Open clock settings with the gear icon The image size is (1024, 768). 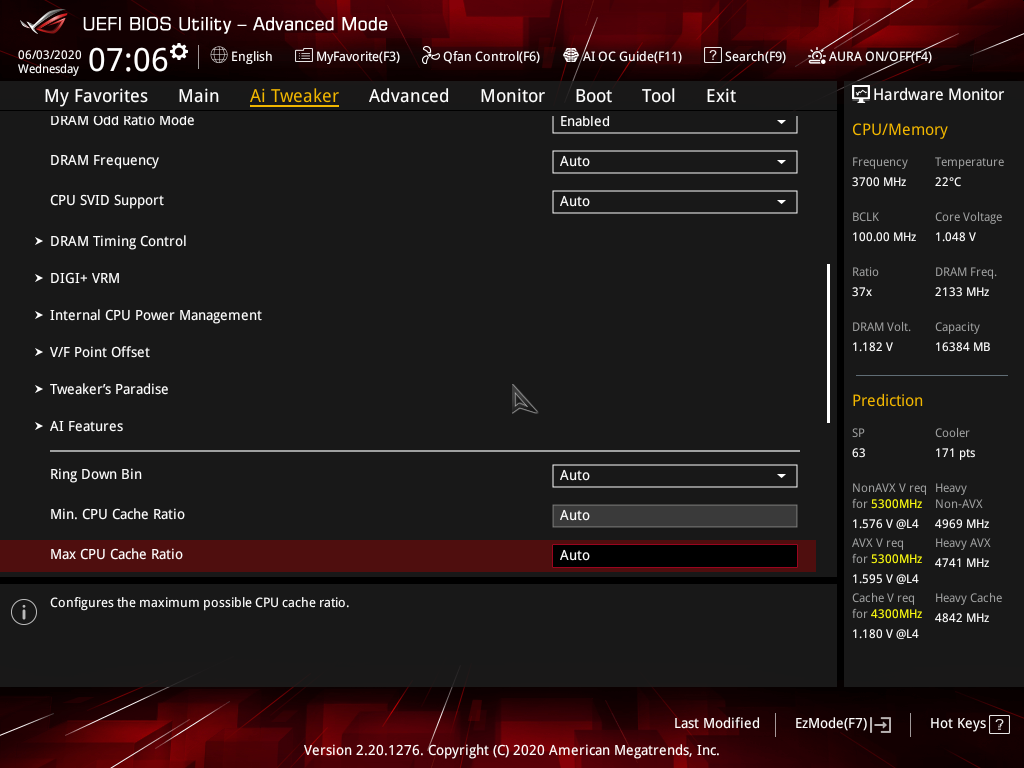pos(177,49)
